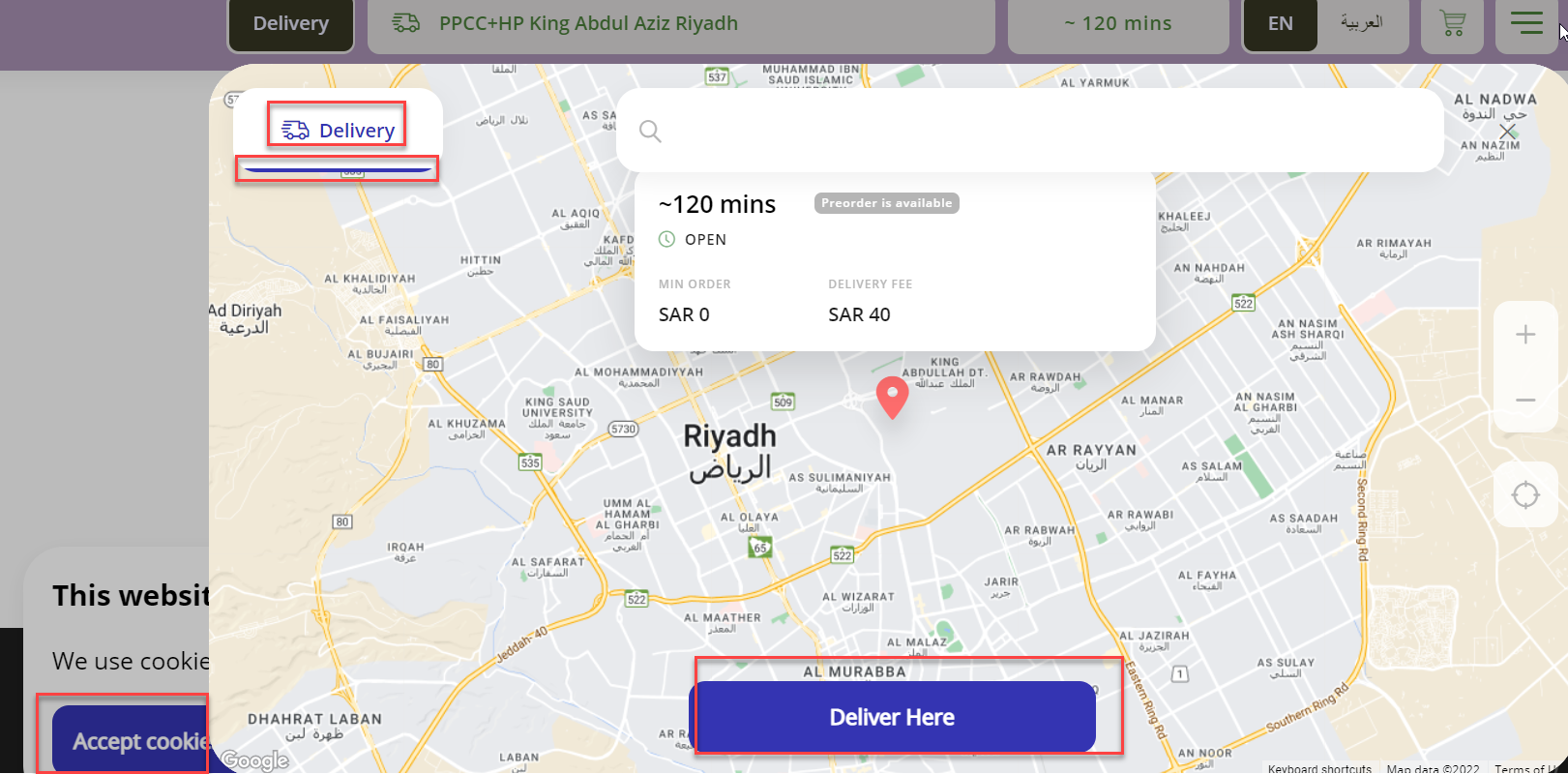
Task: Zoom out the map with minus
Action: (x=1525, y=400)
